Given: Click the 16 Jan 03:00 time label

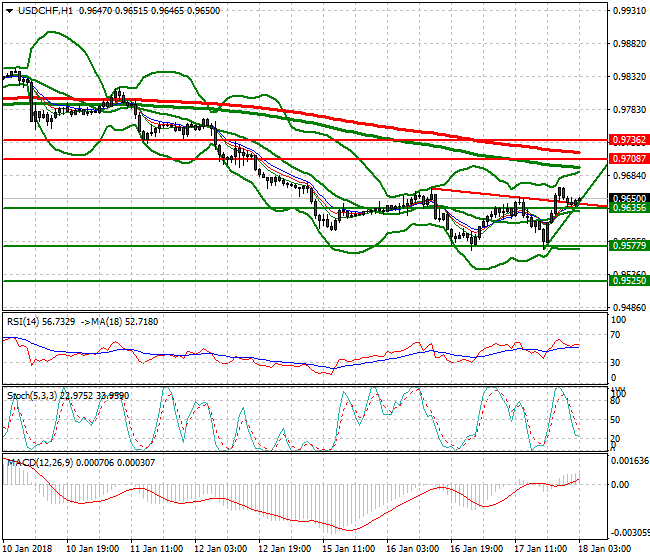Looking at the screenshot, I should click(x=413, y=549).
